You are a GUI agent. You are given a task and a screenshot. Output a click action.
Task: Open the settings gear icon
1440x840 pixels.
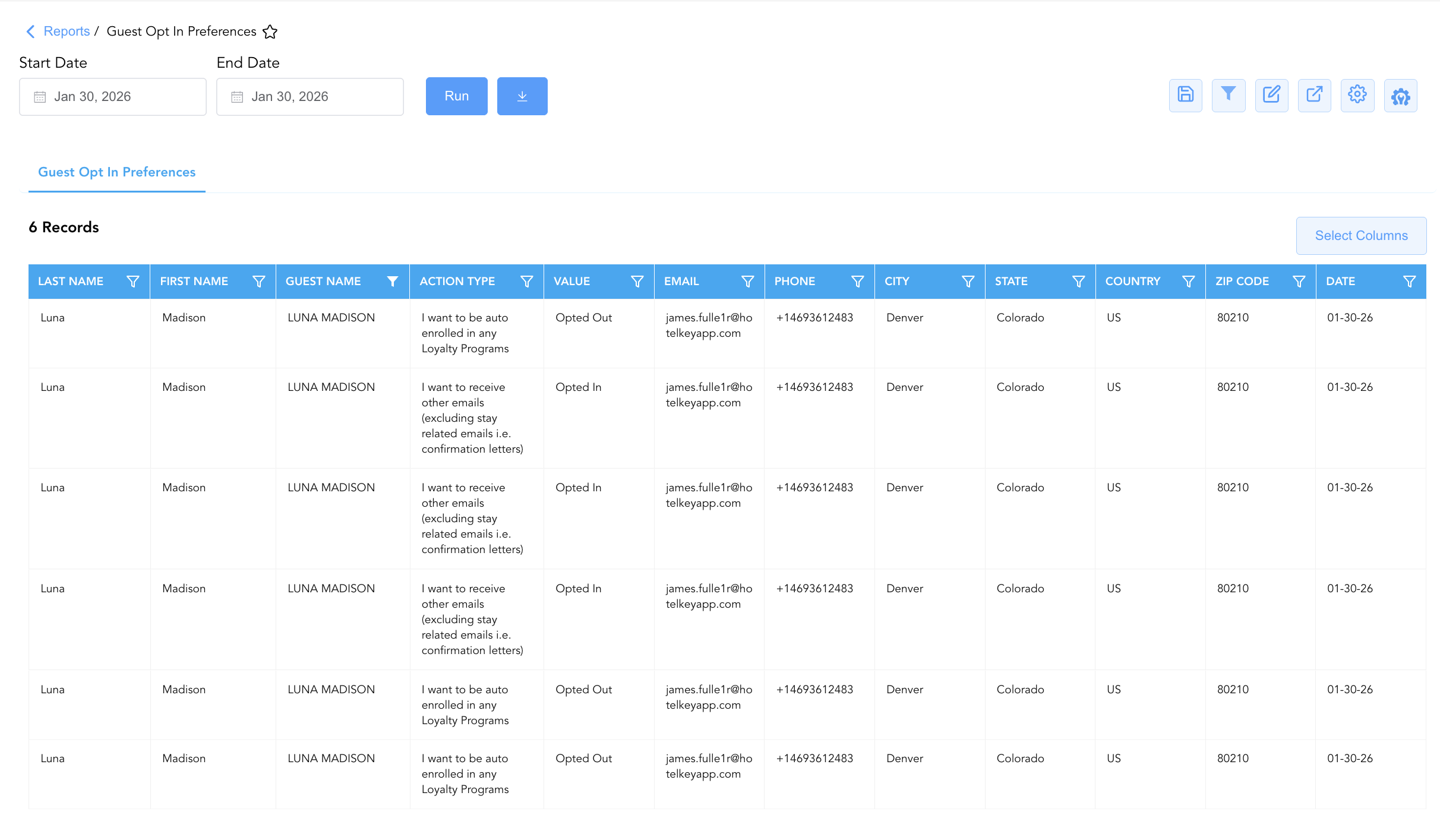[1357, 95]
